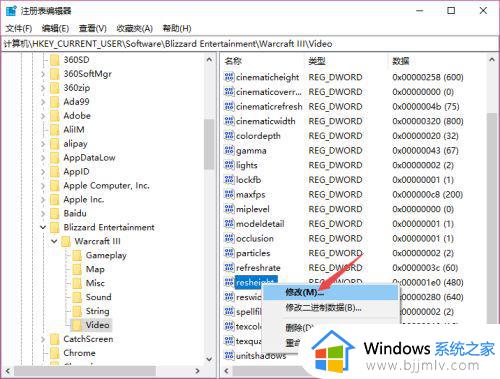
Task: Click the modeldetail DWORD value icon
Action: coord(229,224)
